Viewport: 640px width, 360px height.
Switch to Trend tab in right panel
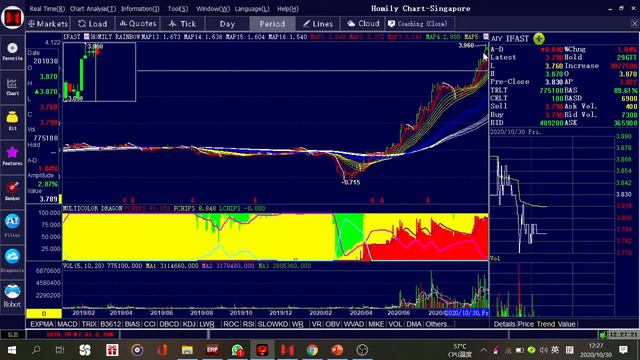[546, 324]
